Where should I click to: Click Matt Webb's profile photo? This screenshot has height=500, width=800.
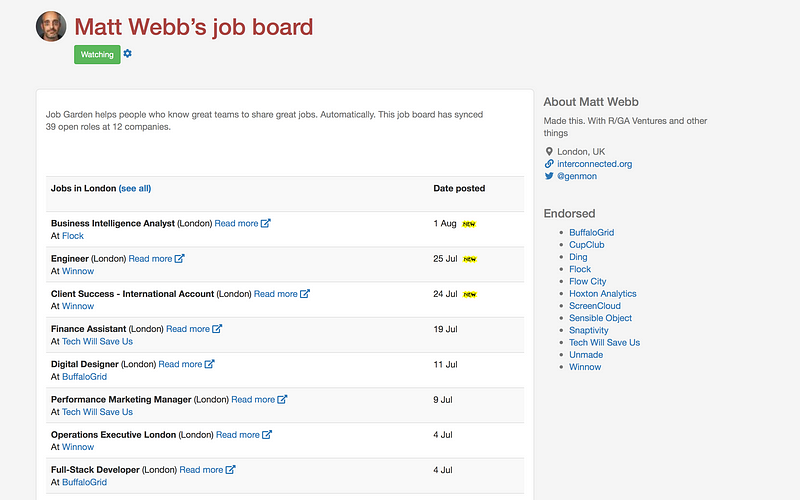coord(51,27)
